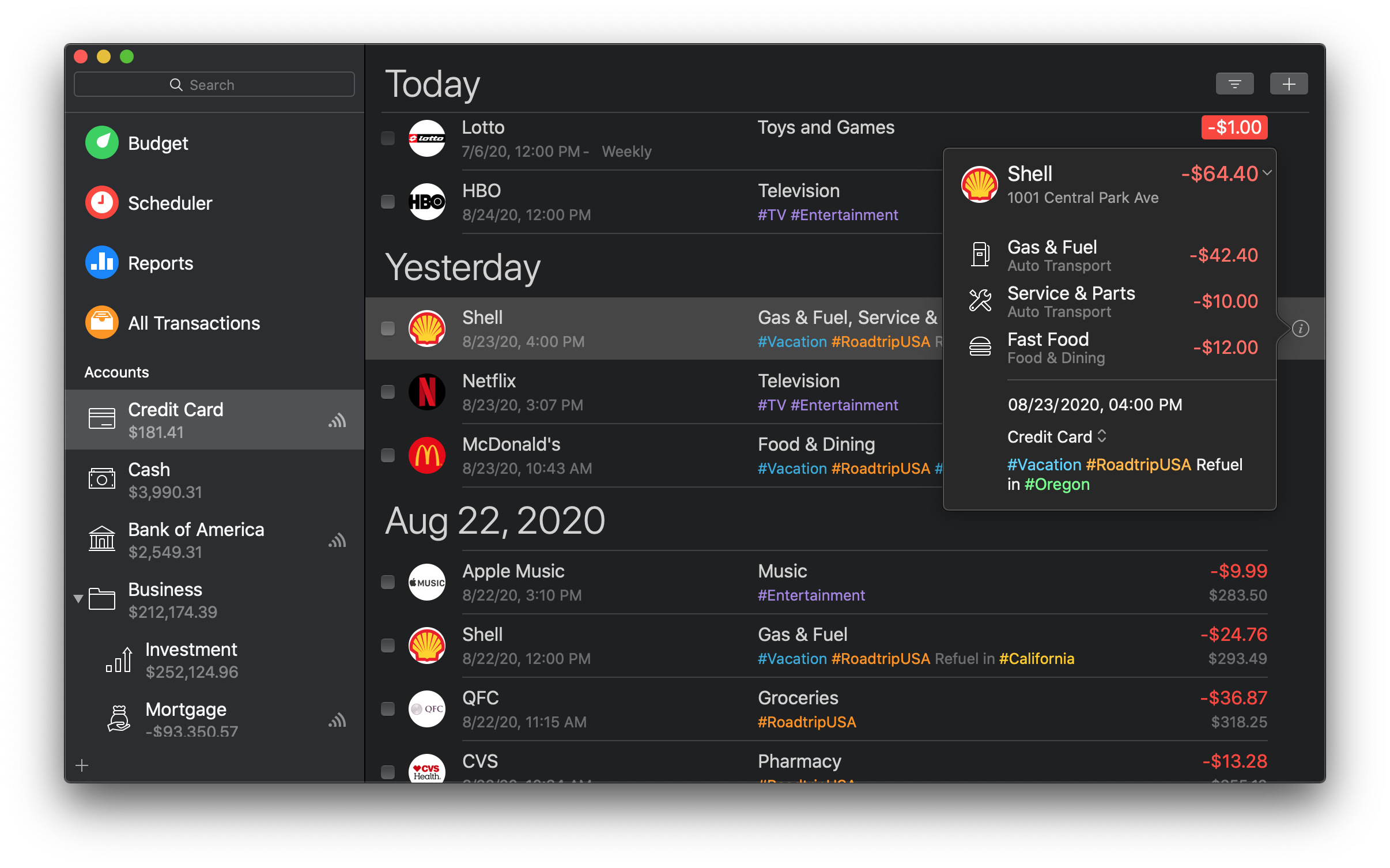Click the add account plus icon
The width and height of the screenshot is (1390, 868).
pyautogui.click(x=82, y=765)
